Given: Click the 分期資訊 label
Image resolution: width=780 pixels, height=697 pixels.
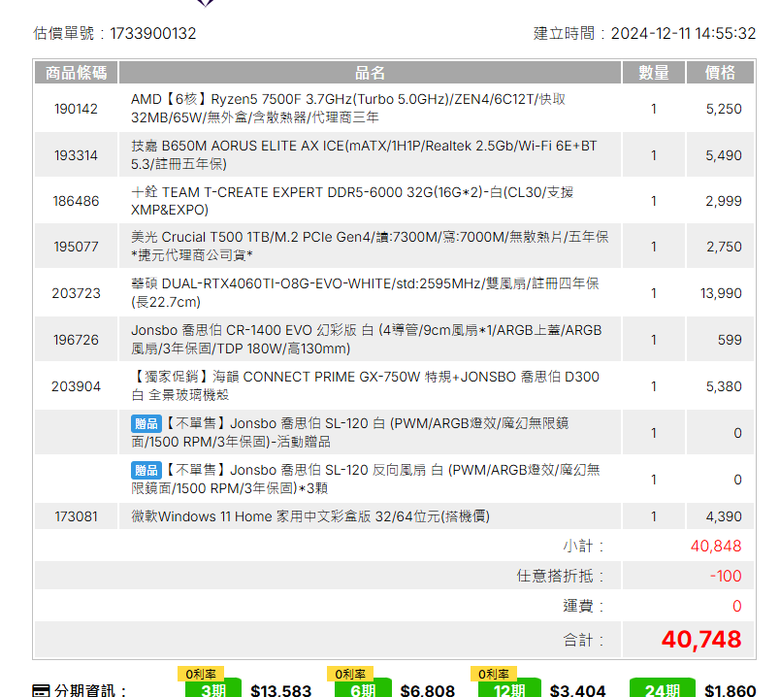Looking at the screenshot, I should pyautogui.click(x=91, y=691).
